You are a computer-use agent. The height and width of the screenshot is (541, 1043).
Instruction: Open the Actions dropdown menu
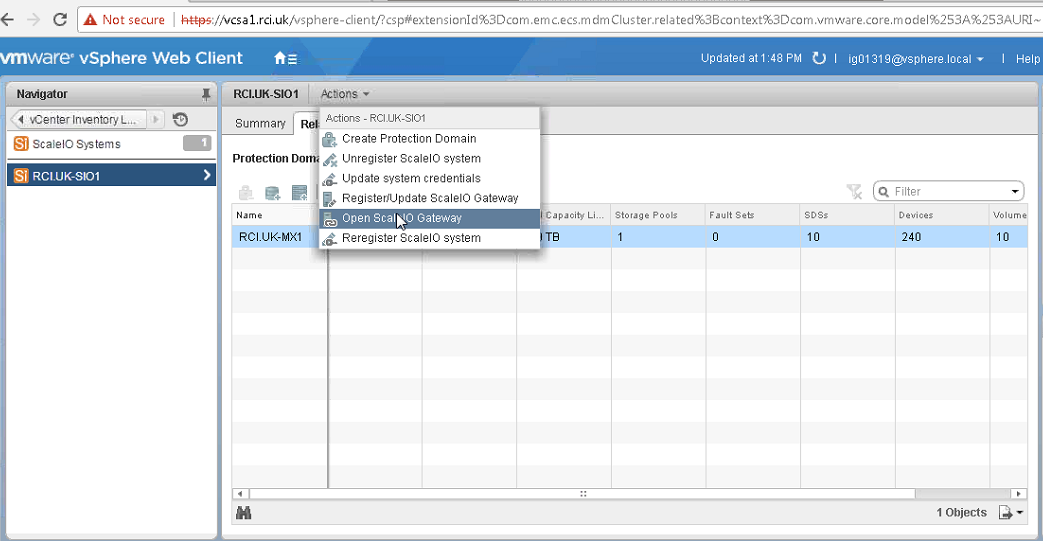tap(345, 94)
